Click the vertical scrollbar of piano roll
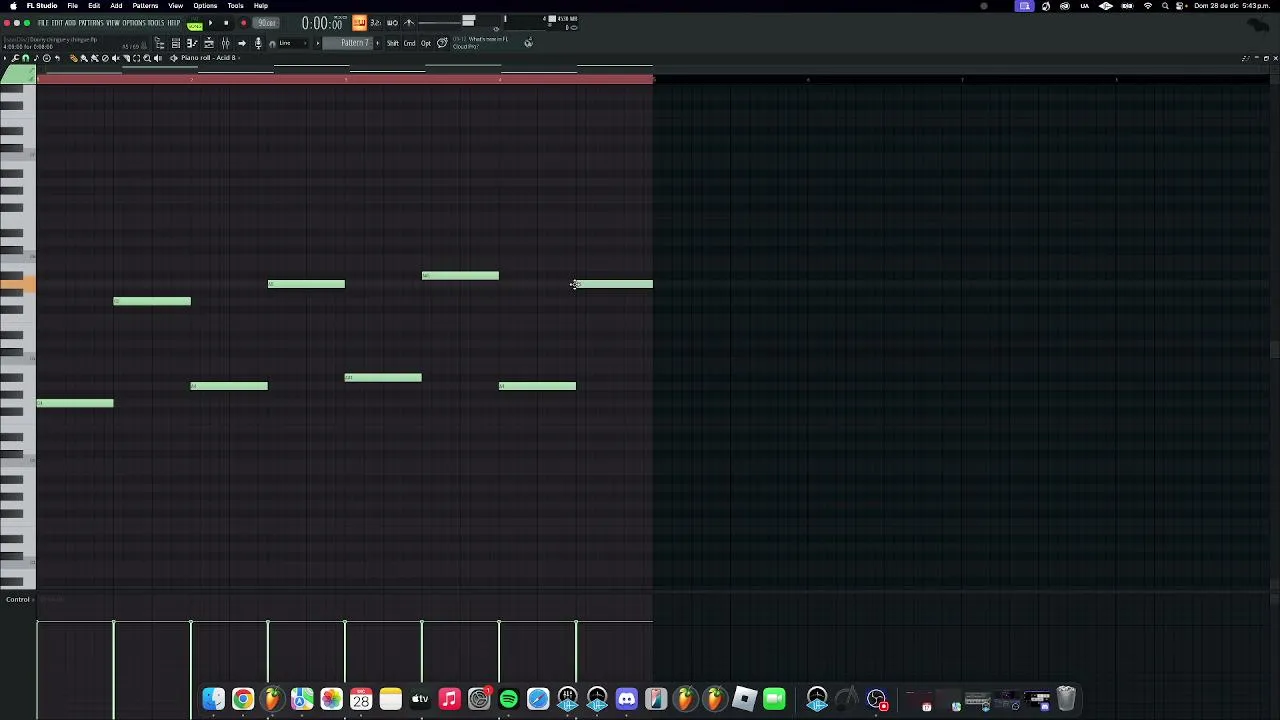Screen dimensions: 1280x720 [1274, 348]
